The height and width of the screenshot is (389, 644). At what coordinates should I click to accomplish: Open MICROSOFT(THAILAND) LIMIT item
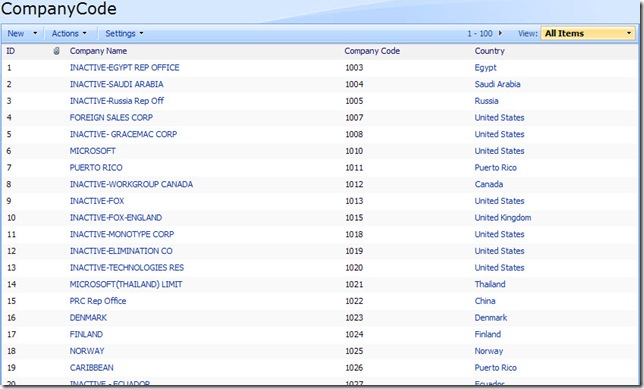tap(126, 284)
